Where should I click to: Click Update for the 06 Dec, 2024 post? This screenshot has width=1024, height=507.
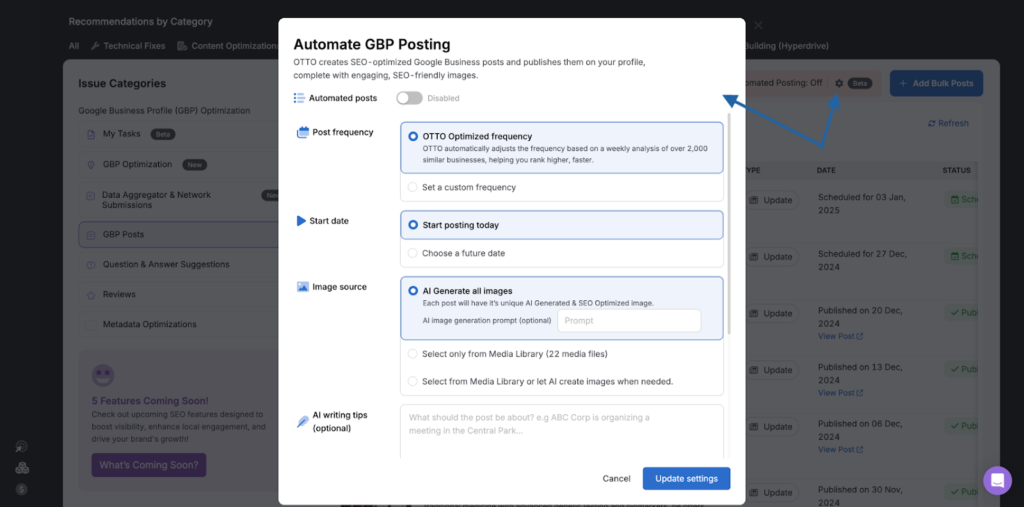click(771, 427)
